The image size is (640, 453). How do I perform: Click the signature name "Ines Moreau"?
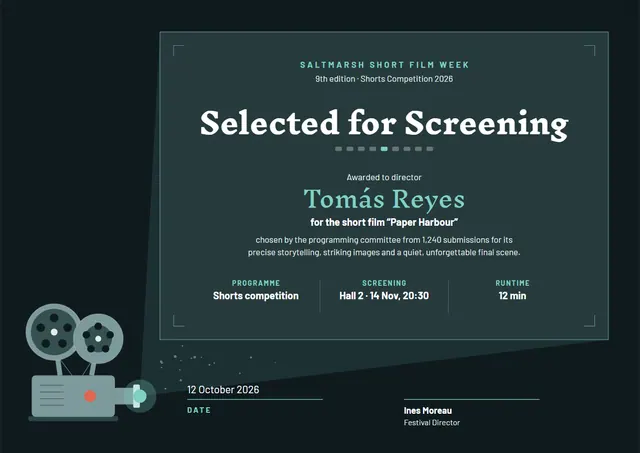click(428, 411)
